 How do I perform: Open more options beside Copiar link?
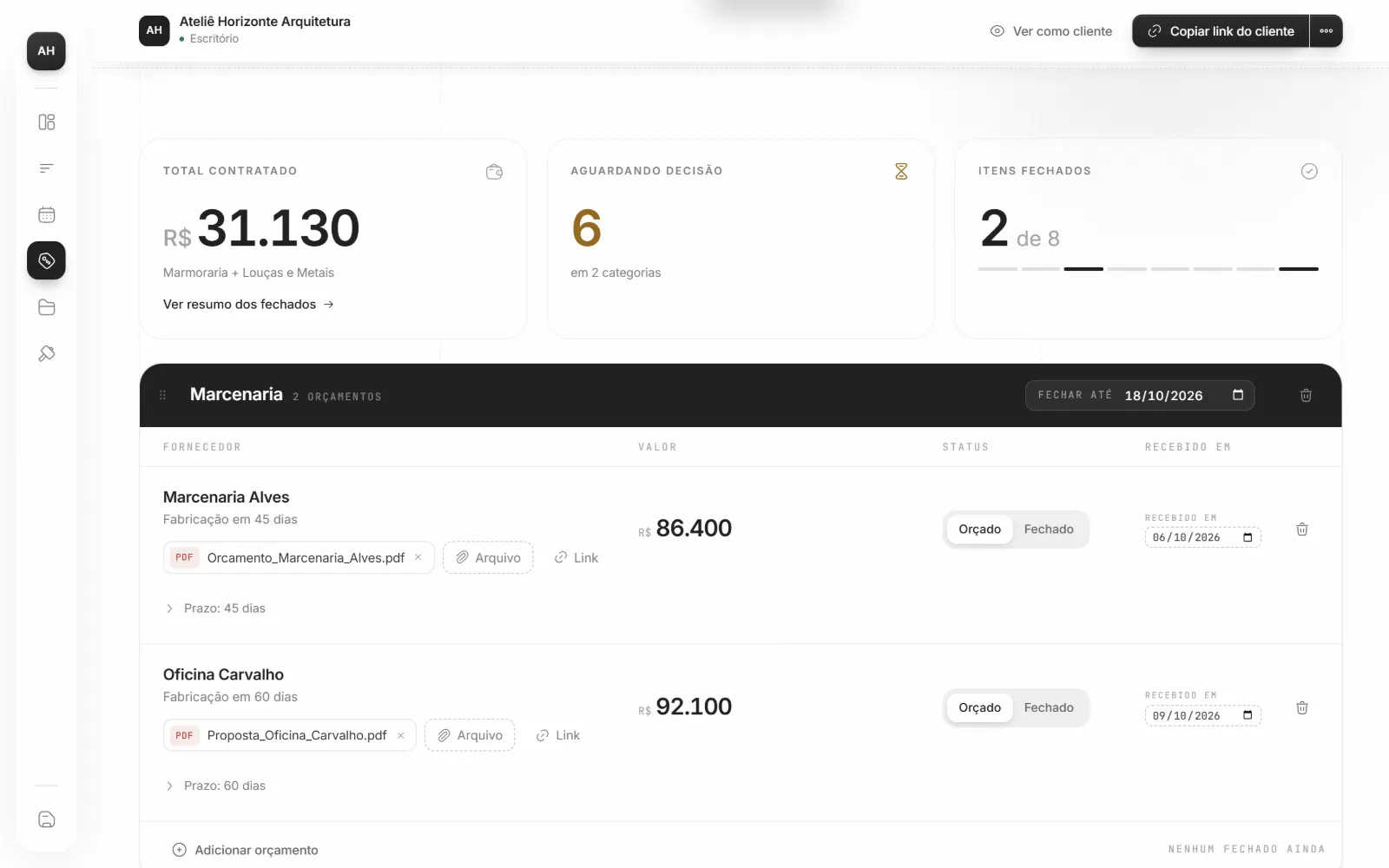[1326, 31]
